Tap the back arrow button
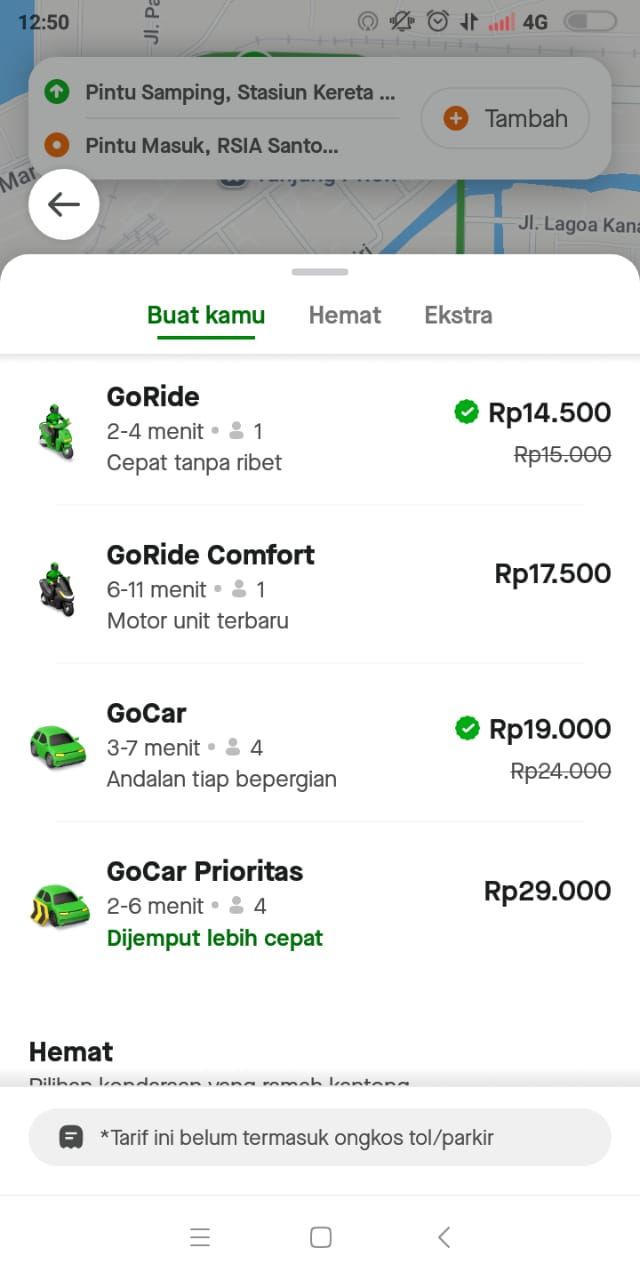The image size is (640, 1280). pos(64,205)
